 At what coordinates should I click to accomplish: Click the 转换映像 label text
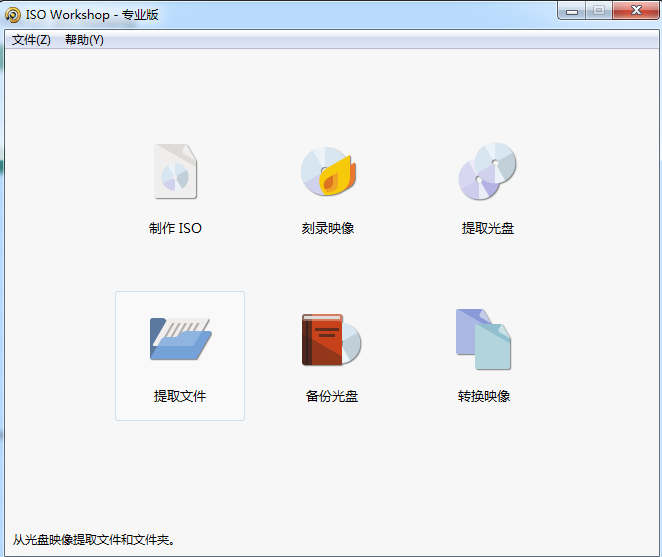coord(484,396)
